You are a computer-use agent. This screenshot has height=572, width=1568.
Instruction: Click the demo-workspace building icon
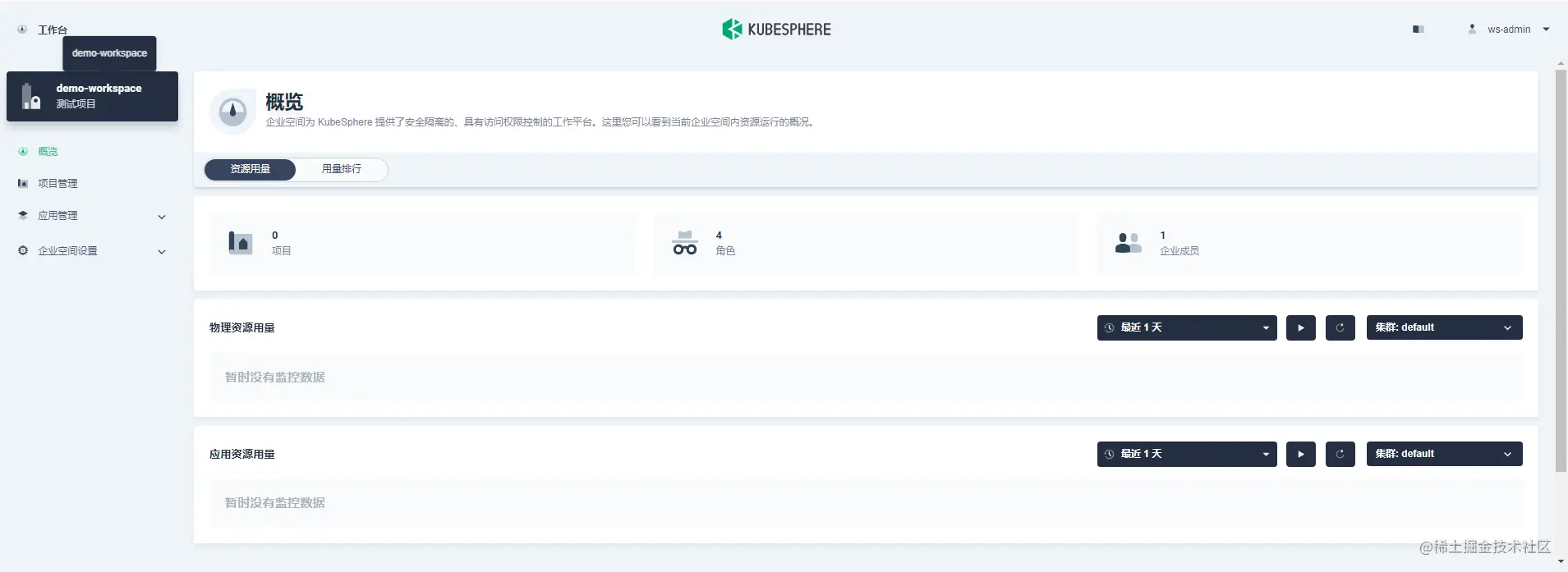31,96
